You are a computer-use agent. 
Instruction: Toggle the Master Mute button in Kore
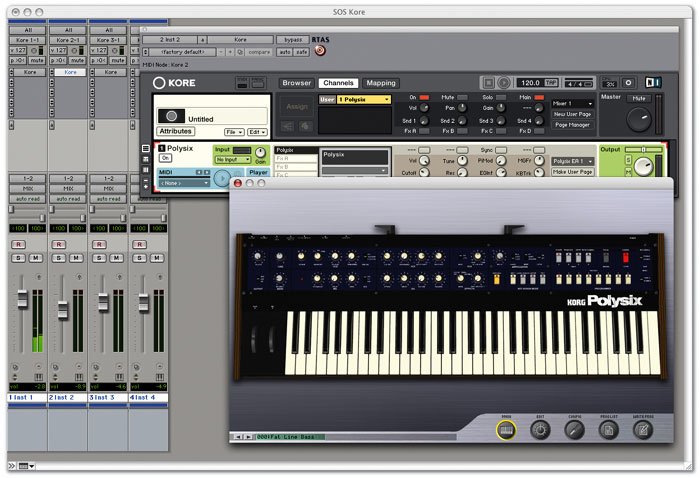coord(639,98)
